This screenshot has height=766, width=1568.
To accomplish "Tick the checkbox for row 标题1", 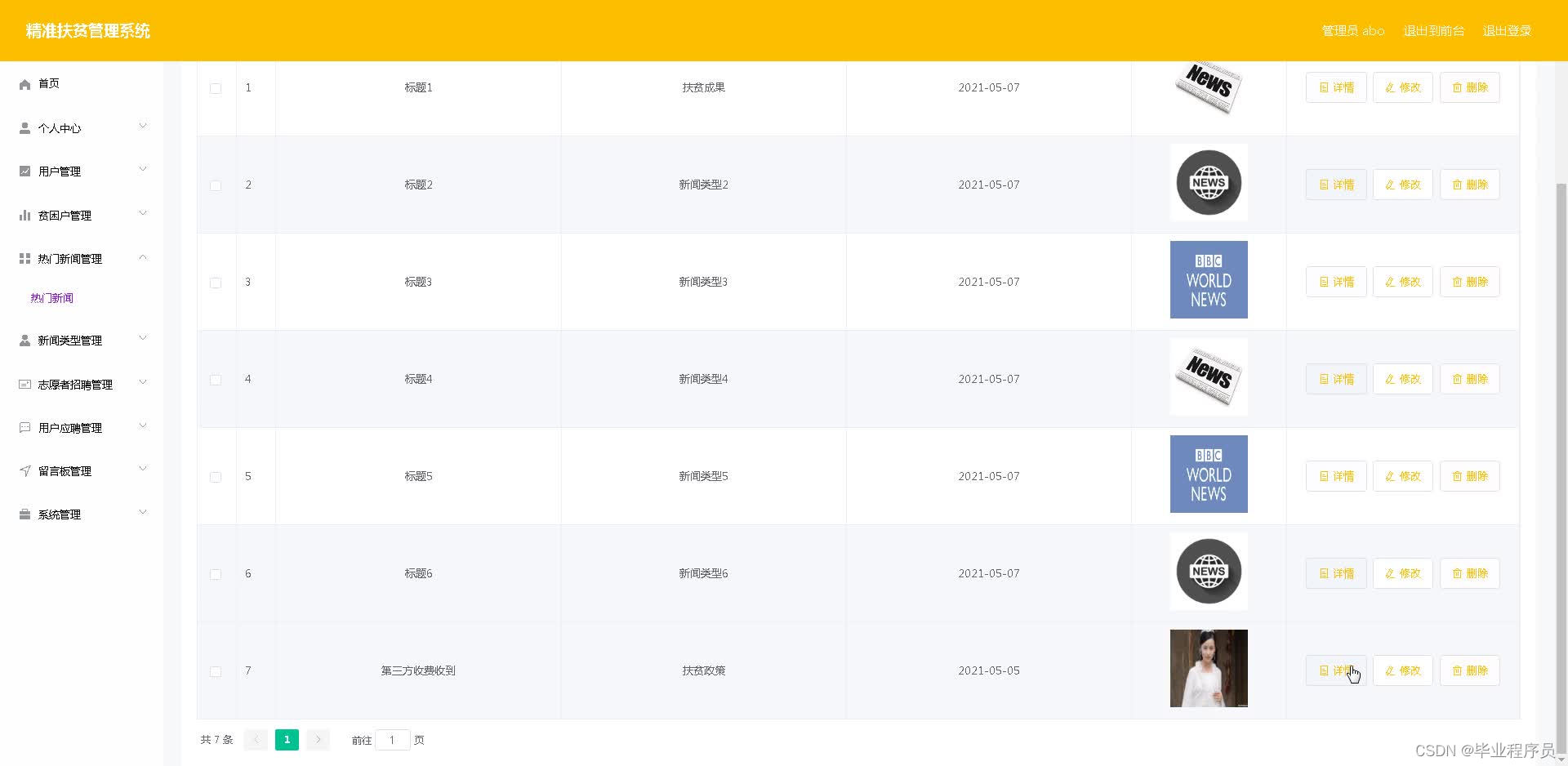I will point(216,88).
